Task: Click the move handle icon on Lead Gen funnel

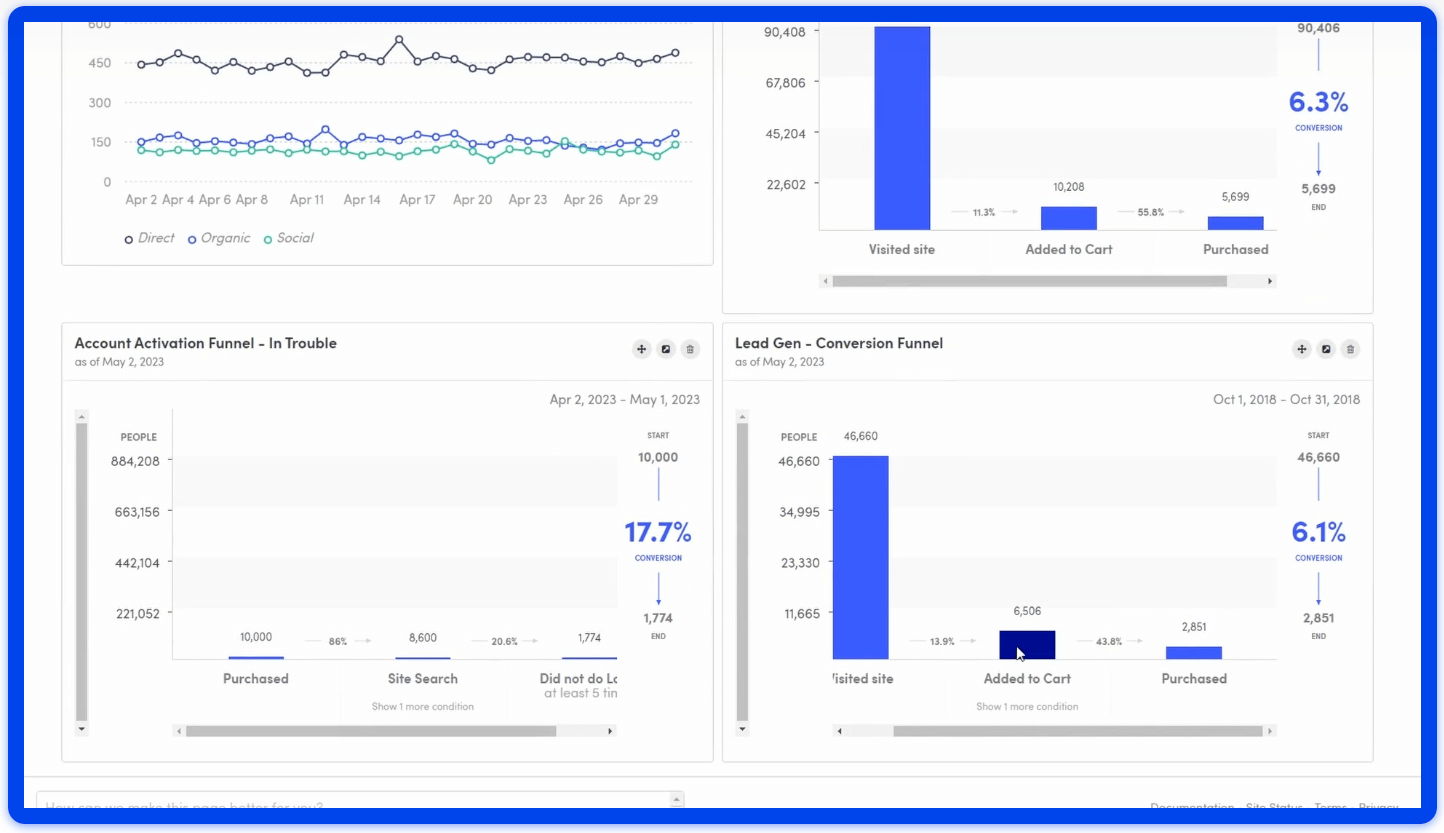Action: coord(1301,349)
